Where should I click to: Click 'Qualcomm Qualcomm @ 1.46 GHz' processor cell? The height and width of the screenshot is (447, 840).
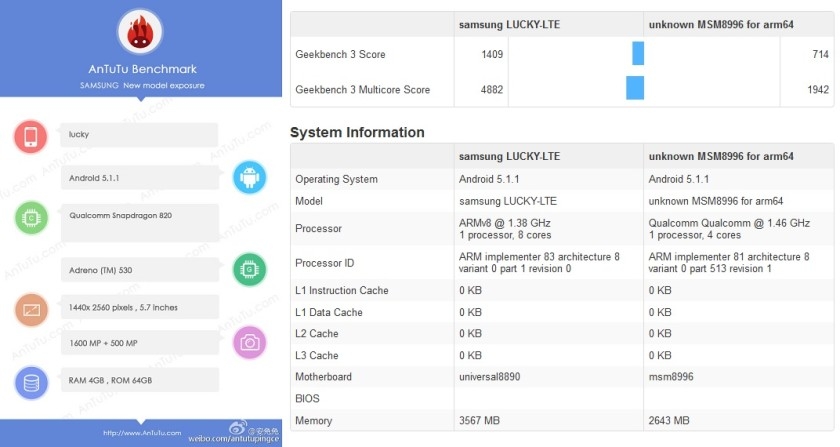[729, 223]
